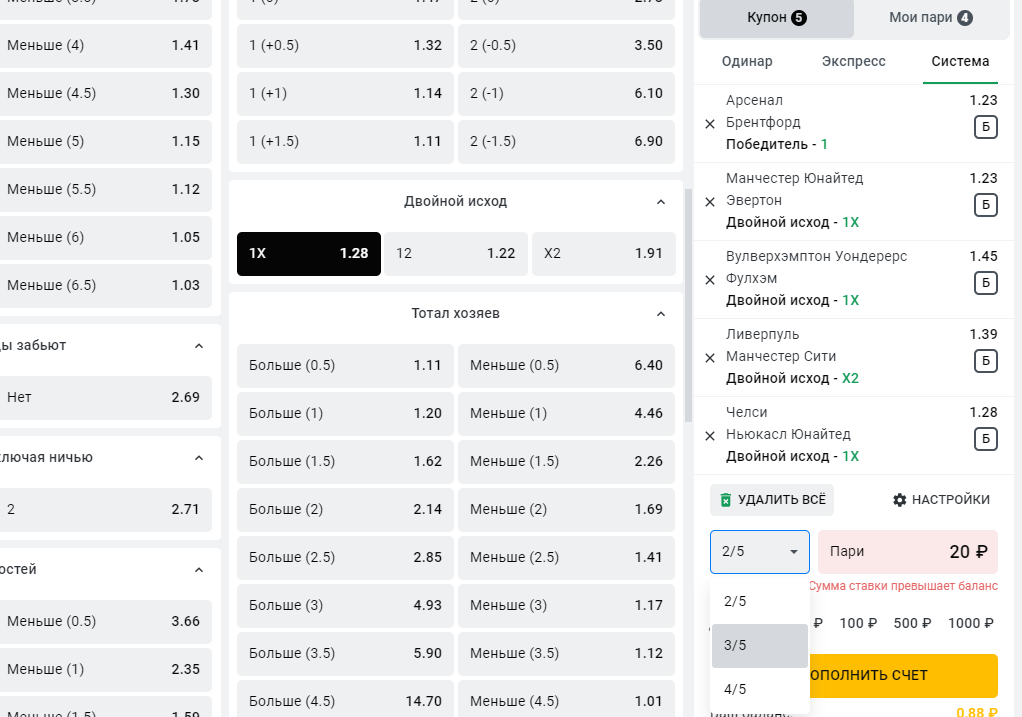
Task: Select home total Больше (2.5) 2.85
Action: pos(345,558)
